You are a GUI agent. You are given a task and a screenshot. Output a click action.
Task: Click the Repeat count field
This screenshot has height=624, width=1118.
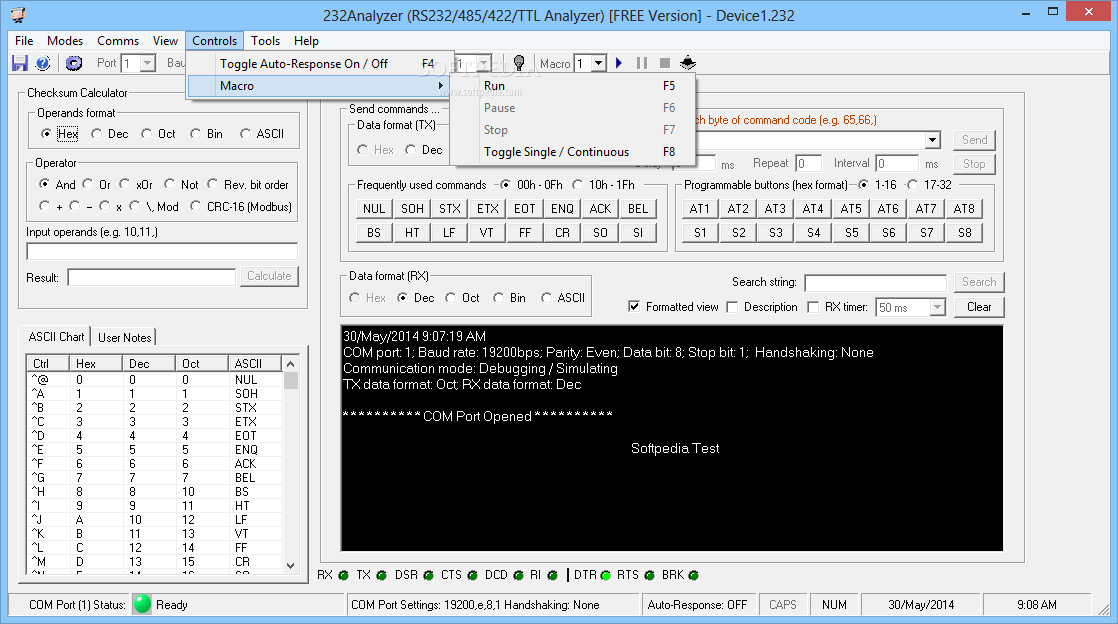809,163
